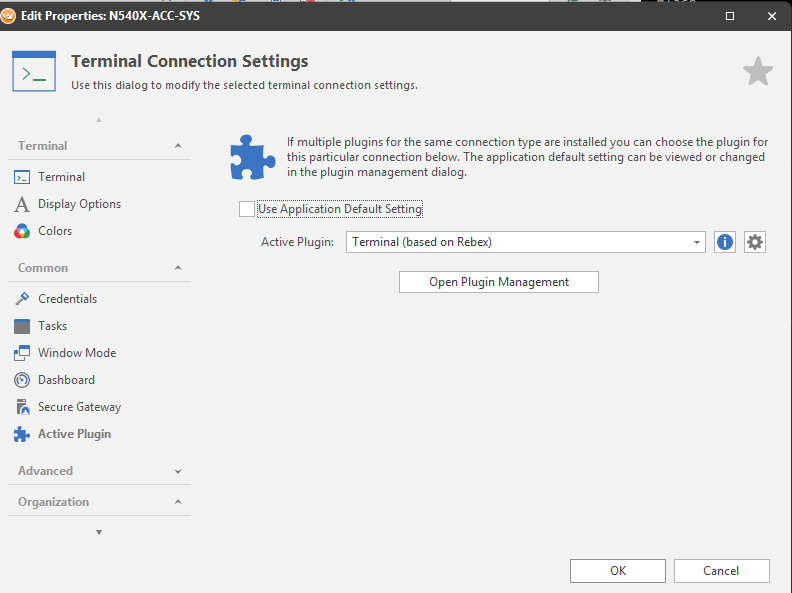Viewport: 792px width, 593px height.
Task: Select the Dashboard gauge icon
Action: [x=21, y=380]
